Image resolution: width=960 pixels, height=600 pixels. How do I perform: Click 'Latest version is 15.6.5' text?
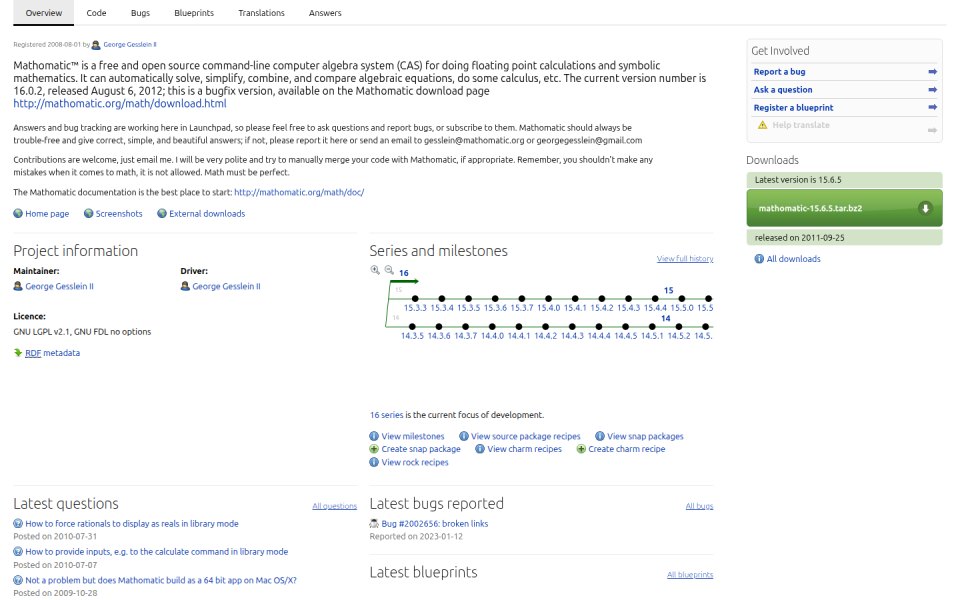pyautogui.click(x=798, y=180)
